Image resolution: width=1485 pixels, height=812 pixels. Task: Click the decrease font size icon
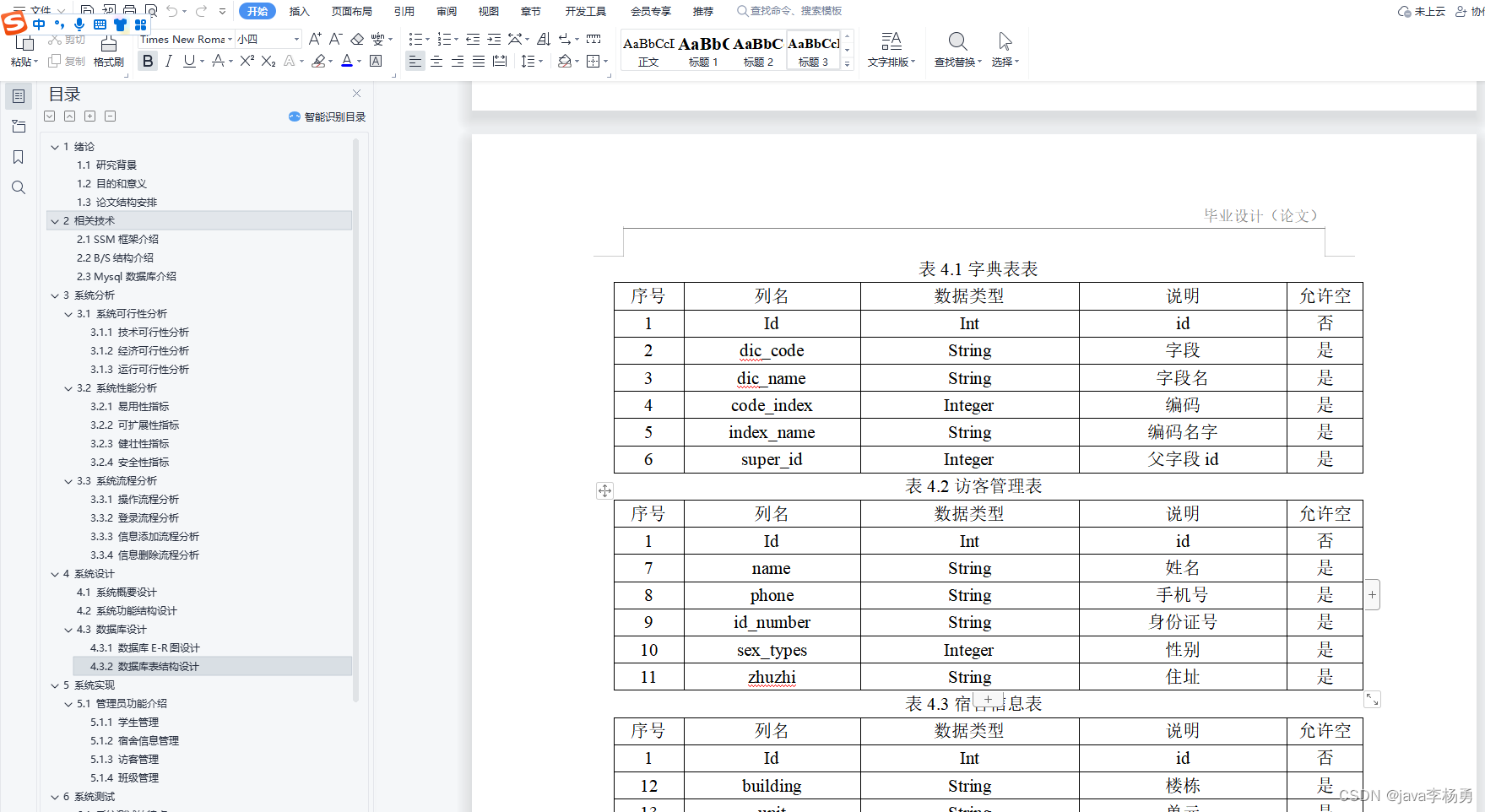335,39
